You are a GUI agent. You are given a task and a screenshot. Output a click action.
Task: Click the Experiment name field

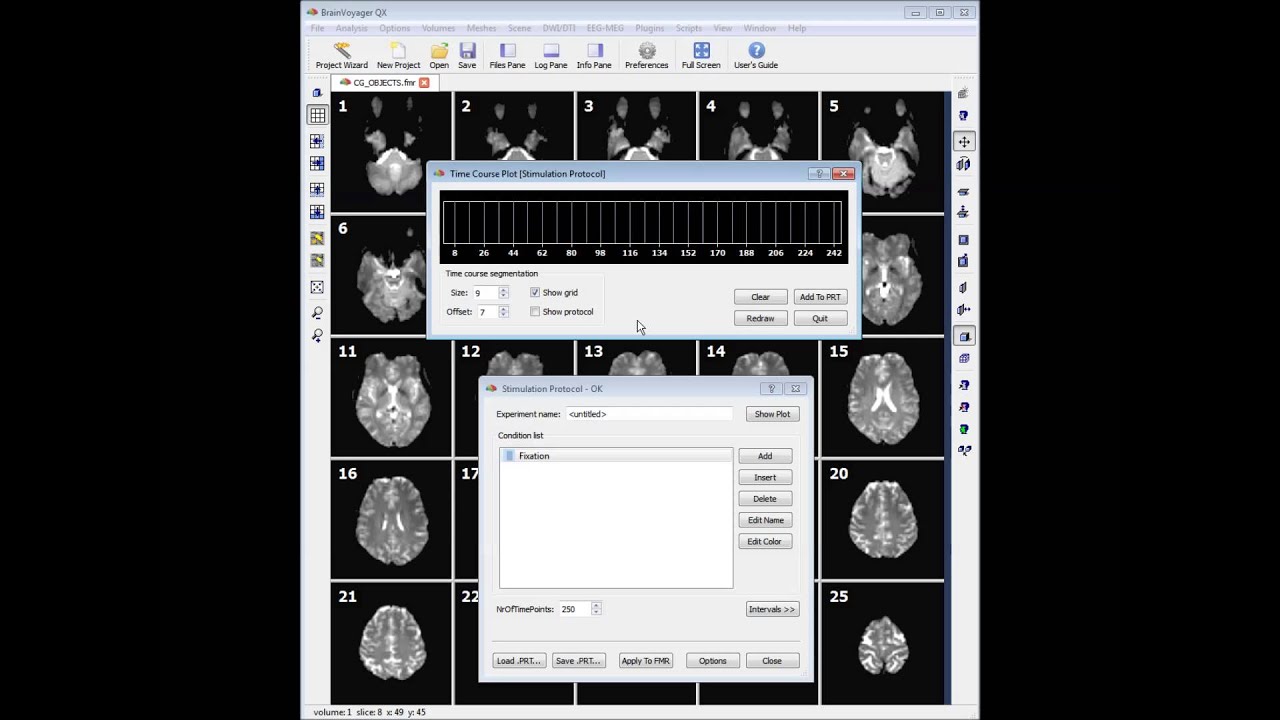click(x=649, y=414)
